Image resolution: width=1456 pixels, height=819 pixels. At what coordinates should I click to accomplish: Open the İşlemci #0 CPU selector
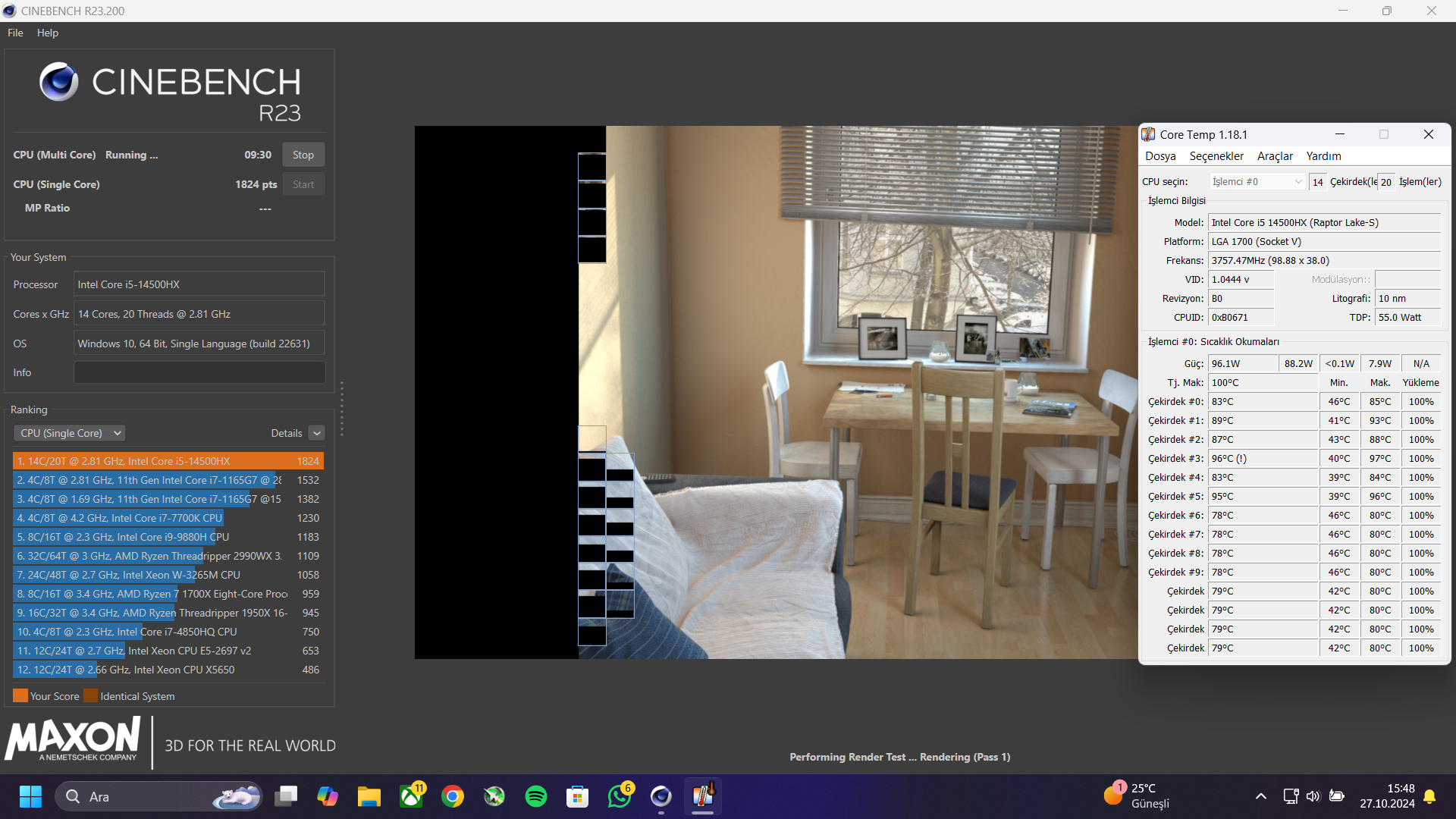[x=1256, y=182]
